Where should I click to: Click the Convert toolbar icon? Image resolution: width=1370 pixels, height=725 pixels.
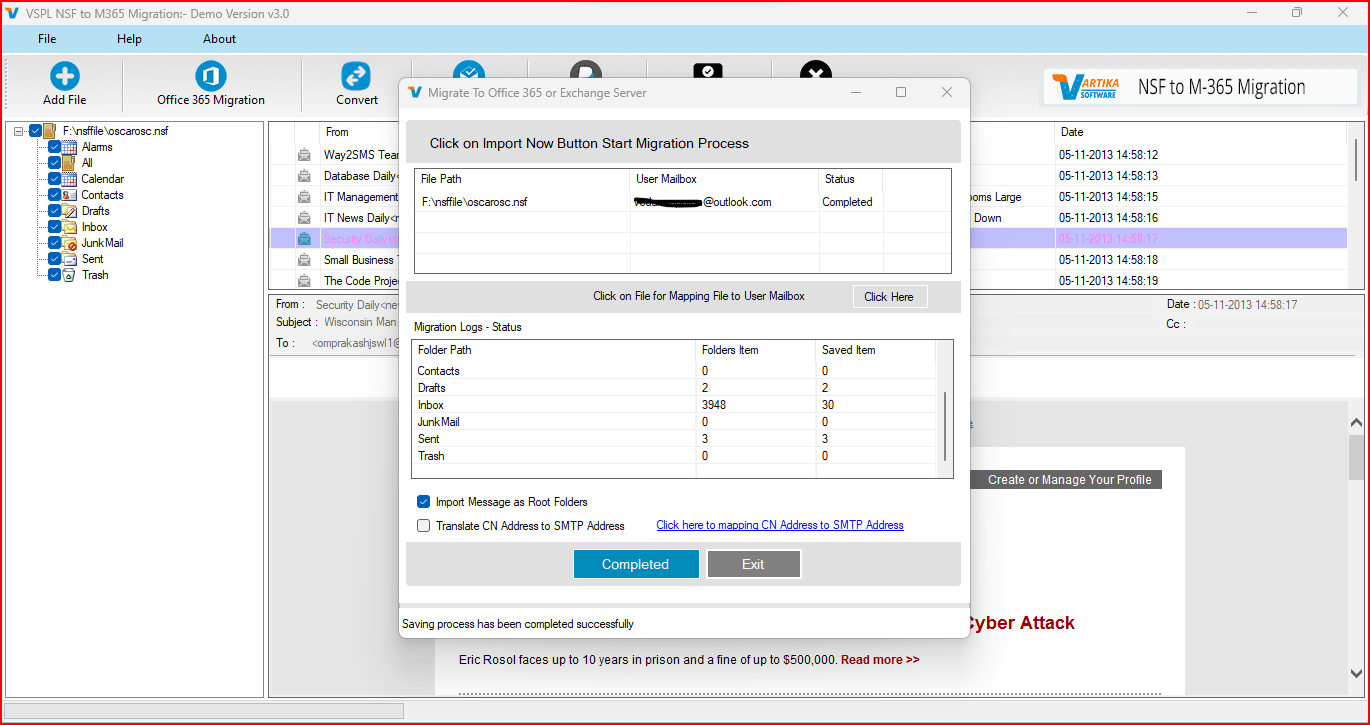click(x=356, y=77)
